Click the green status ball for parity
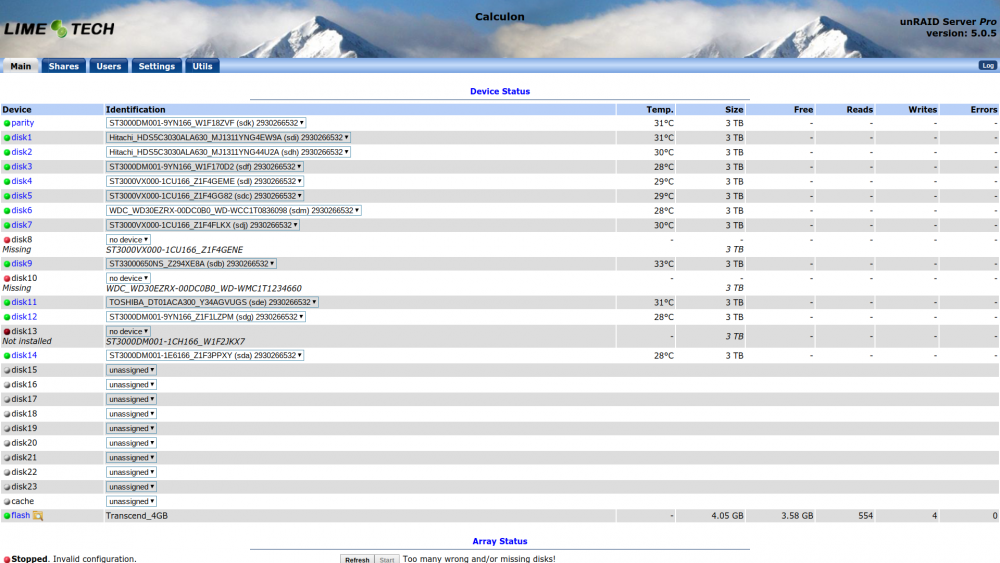The image size is (1000, 563). (x=7, y=123)
